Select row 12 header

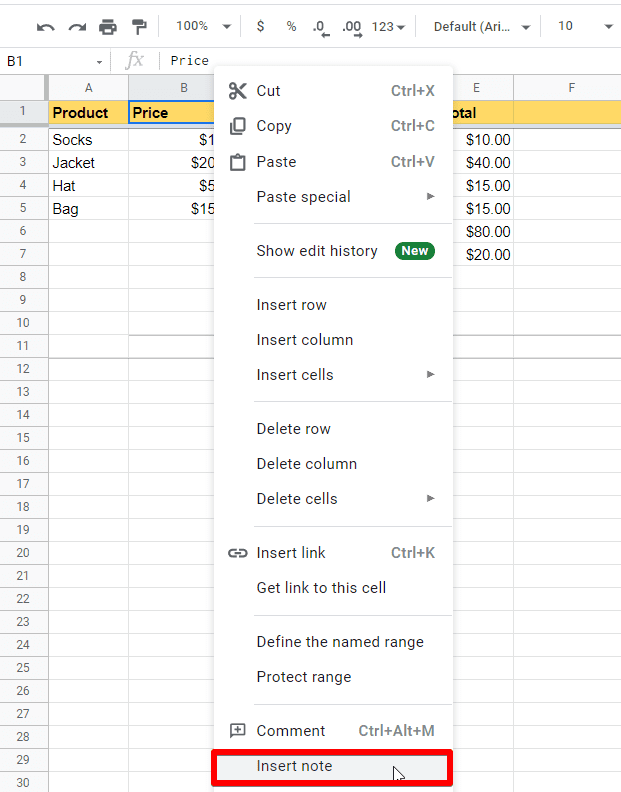[x=23, y=369]
